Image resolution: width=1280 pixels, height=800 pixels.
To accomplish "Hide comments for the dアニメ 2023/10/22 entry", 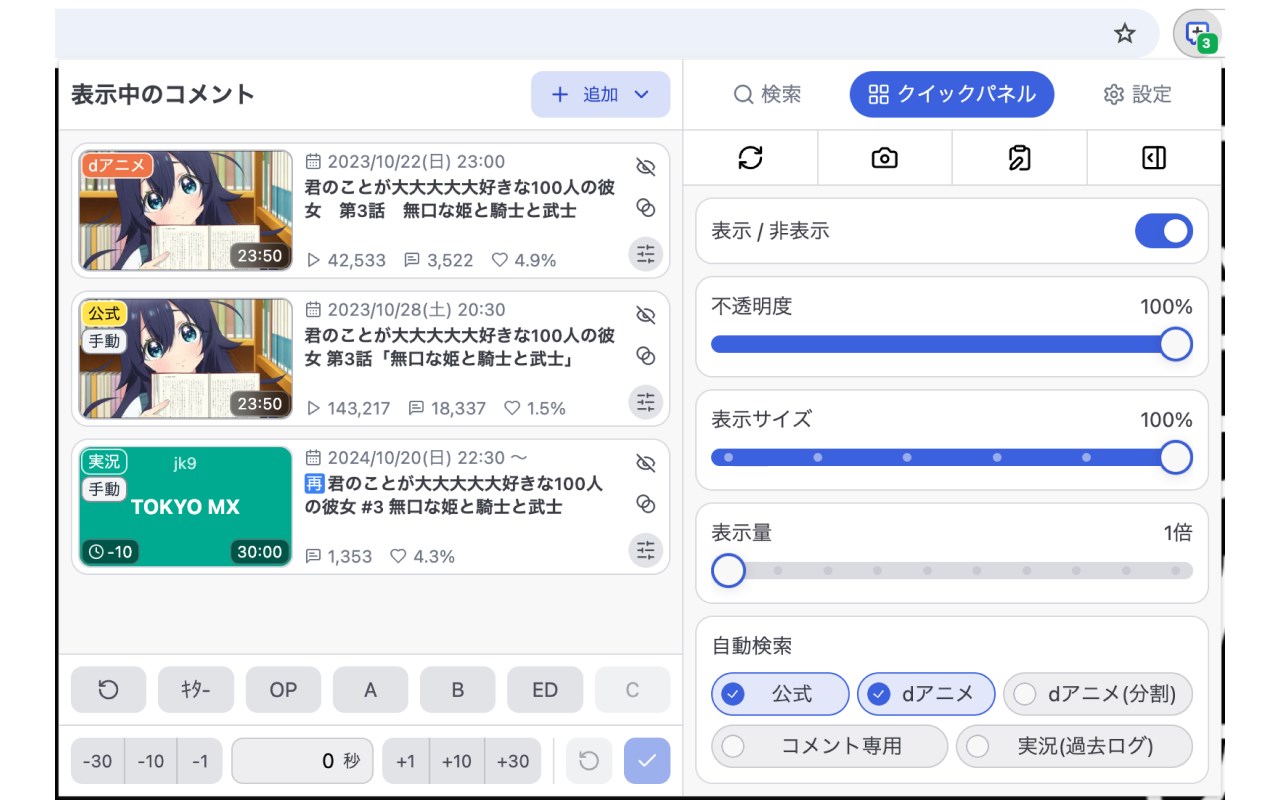I will (x=645, y=167).
